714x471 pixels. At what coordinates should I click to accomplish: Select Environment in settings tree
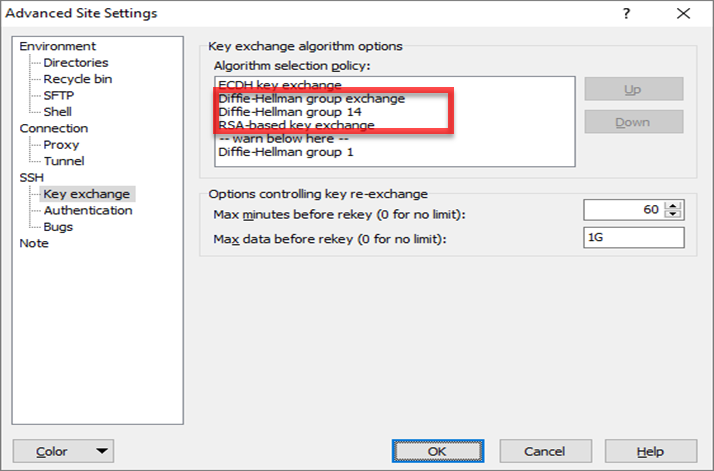click(x=57, y=46)
